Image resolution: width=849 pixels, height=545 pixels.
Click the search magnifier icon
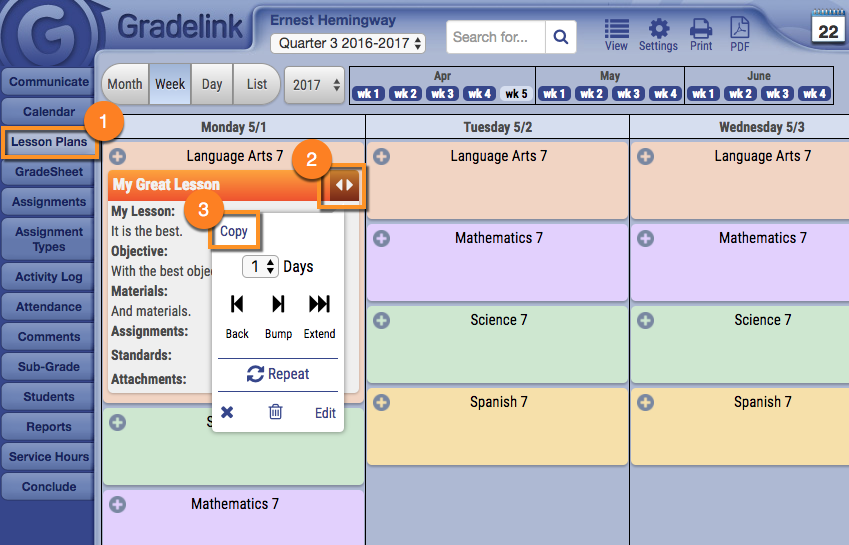click(x=561, y=38)
